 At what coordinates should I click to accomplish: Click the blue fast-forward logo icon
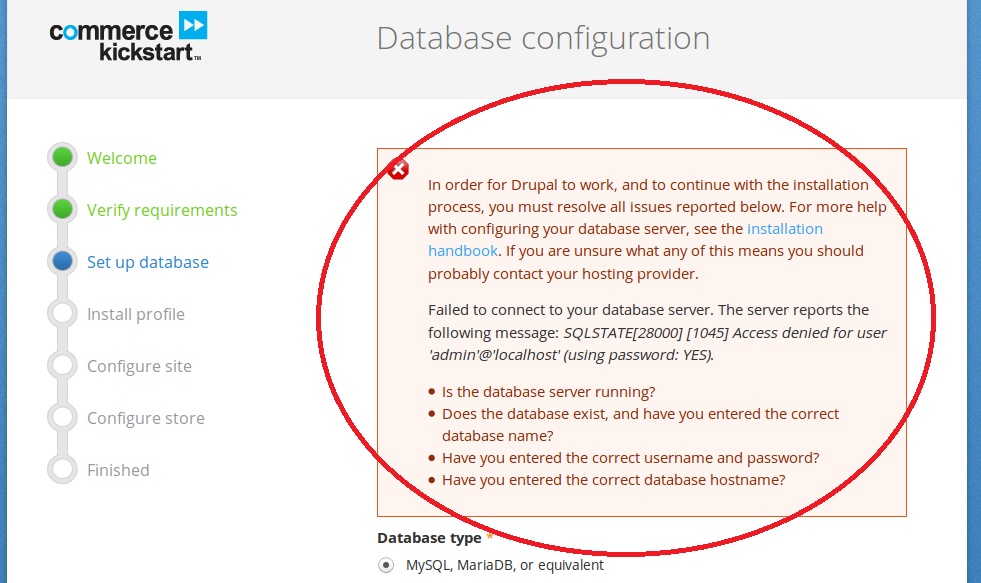(x=193, y=25)
